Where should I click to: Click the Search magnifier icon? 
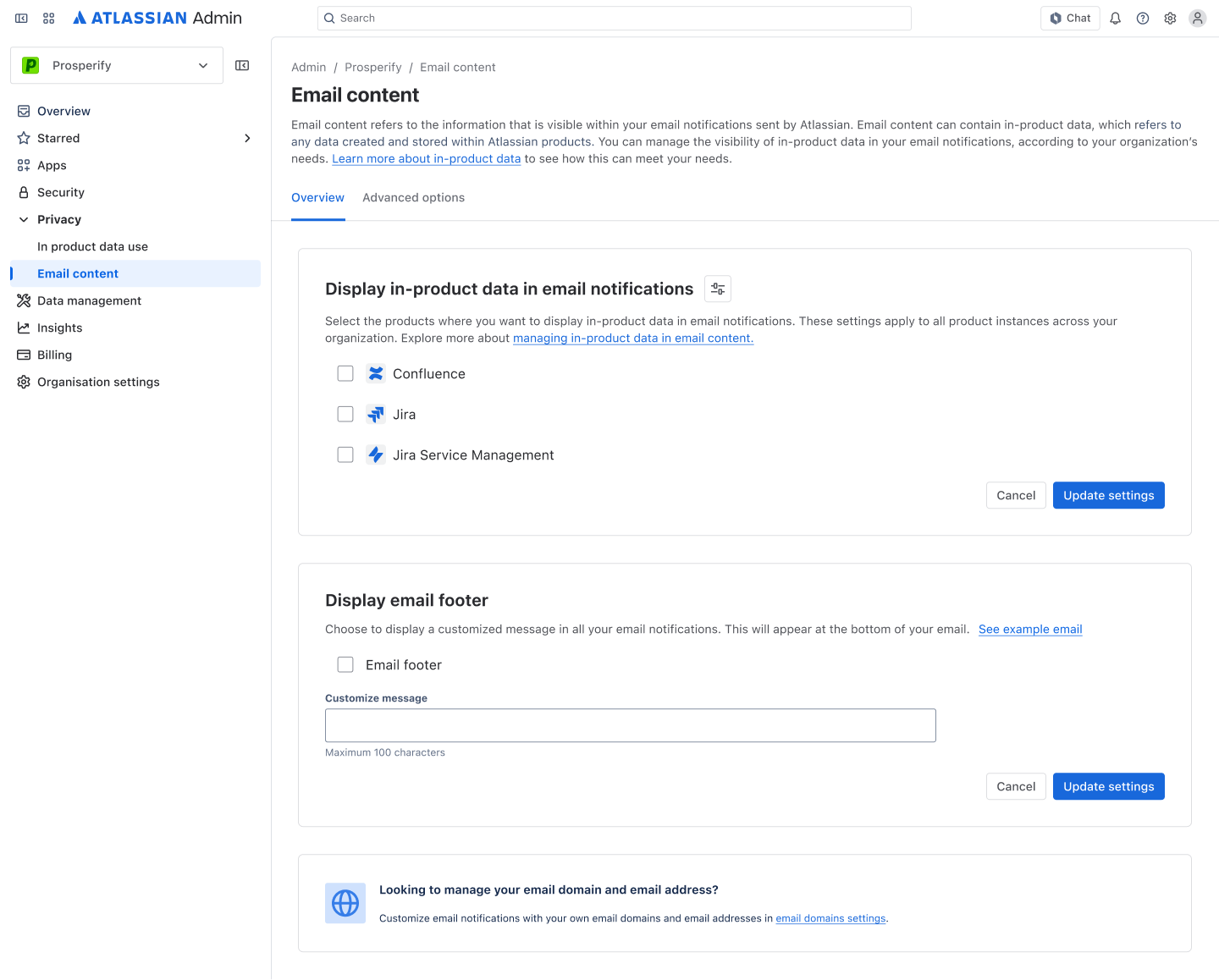330,18
